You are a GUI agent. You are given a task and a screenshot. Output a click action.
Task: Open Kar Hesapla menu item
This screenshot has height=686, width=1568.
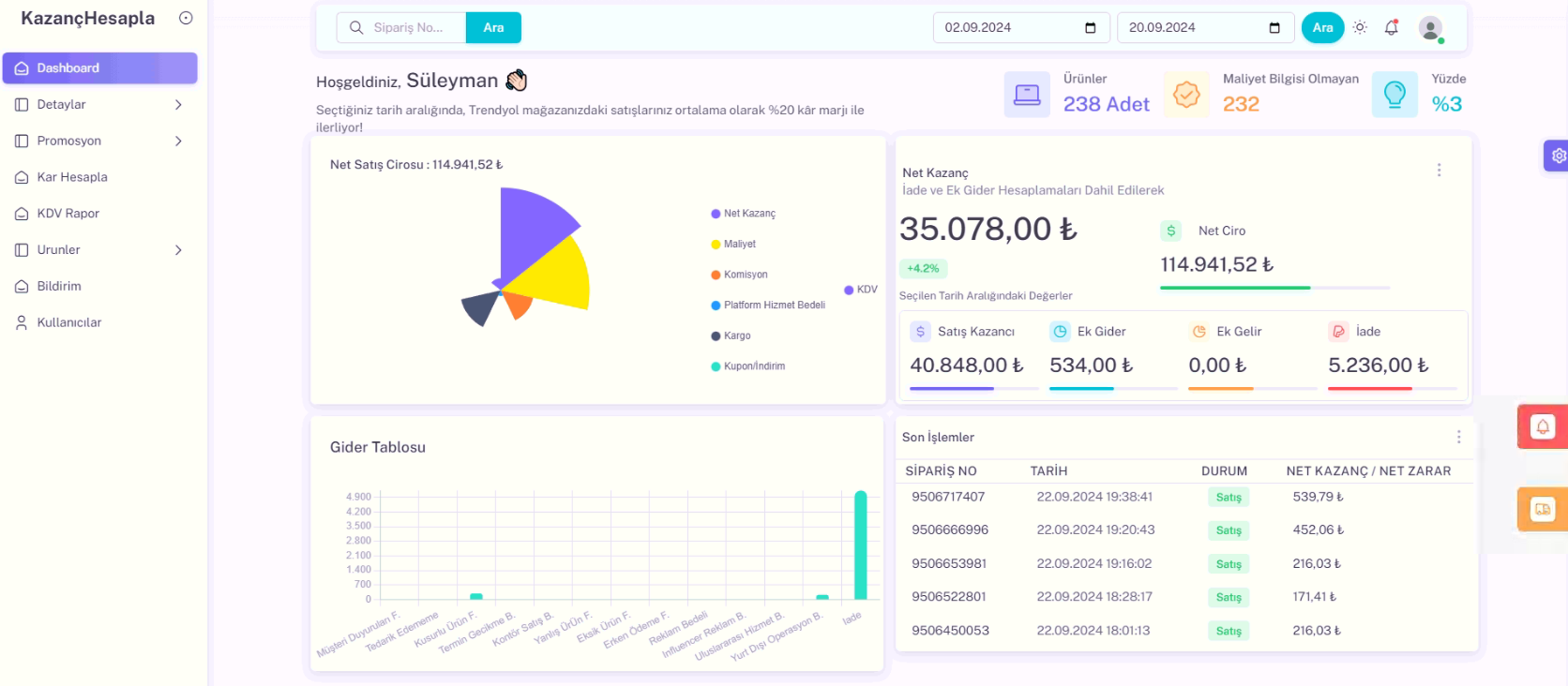(x=99, y=177)
